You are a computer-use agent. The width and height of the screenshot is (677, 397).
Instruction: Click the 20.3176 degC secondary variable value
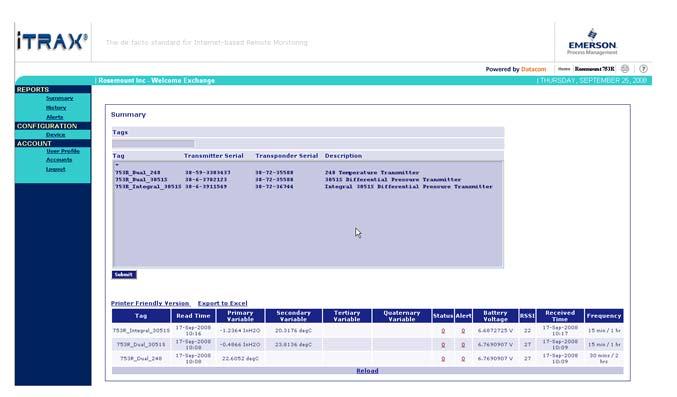(x=294, y=330)
